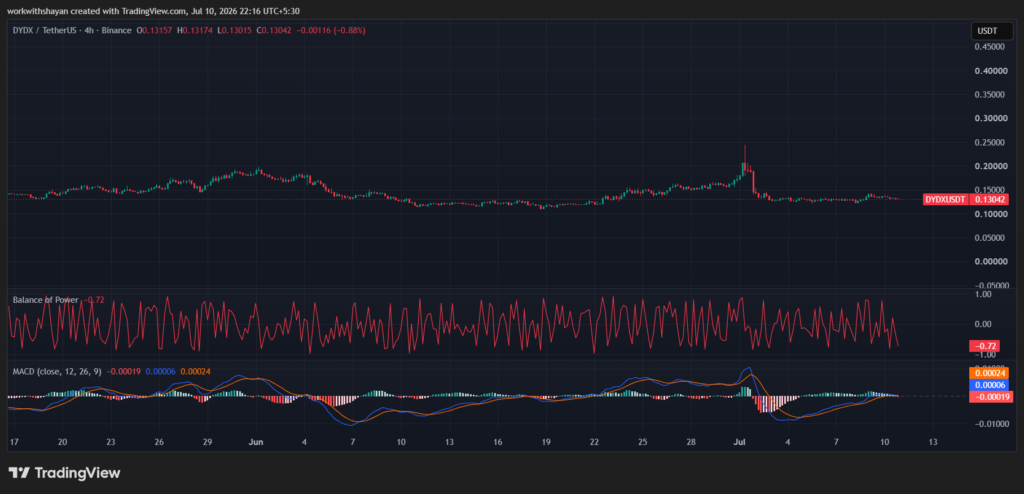Viewport: 1024px width, 494px height.
Task: Click the 17 date label on time axis
Action: [x=14, y=442]
